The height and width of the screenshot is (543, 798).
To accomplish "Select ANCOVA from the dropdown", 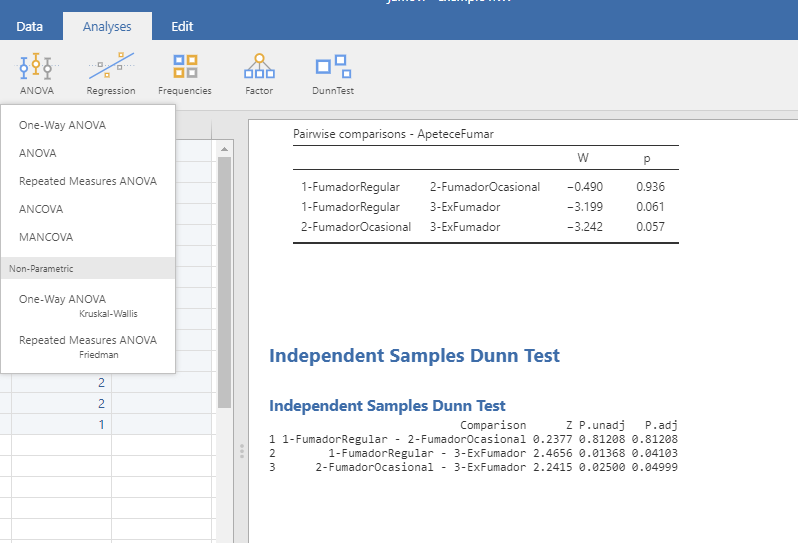I will [42, 210].
